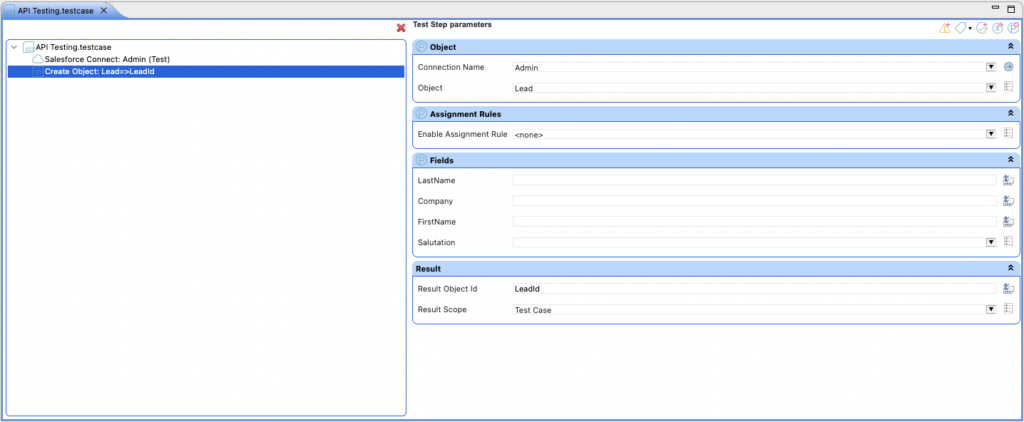This screenshot has height=422, width=1024.
Task: Select the API Testing.testcase root tree item
Action: [73, 47]
